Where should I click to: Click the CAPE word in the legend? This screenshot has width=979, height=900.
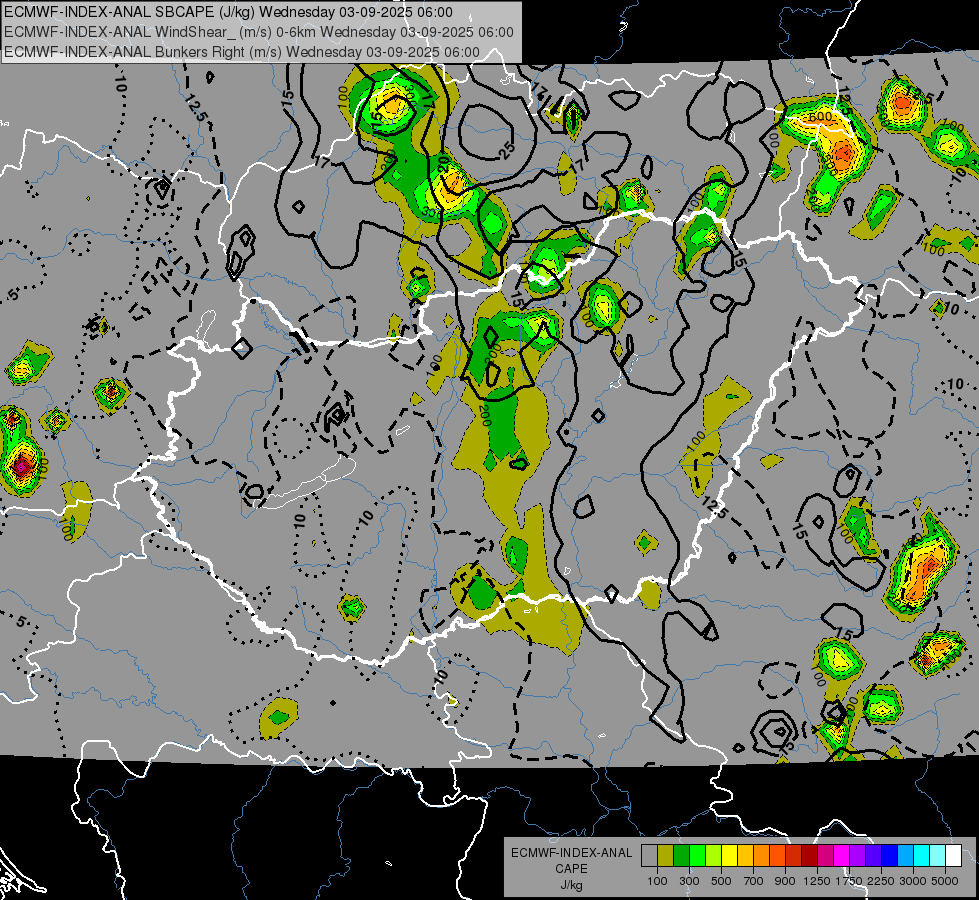(571, 868)
